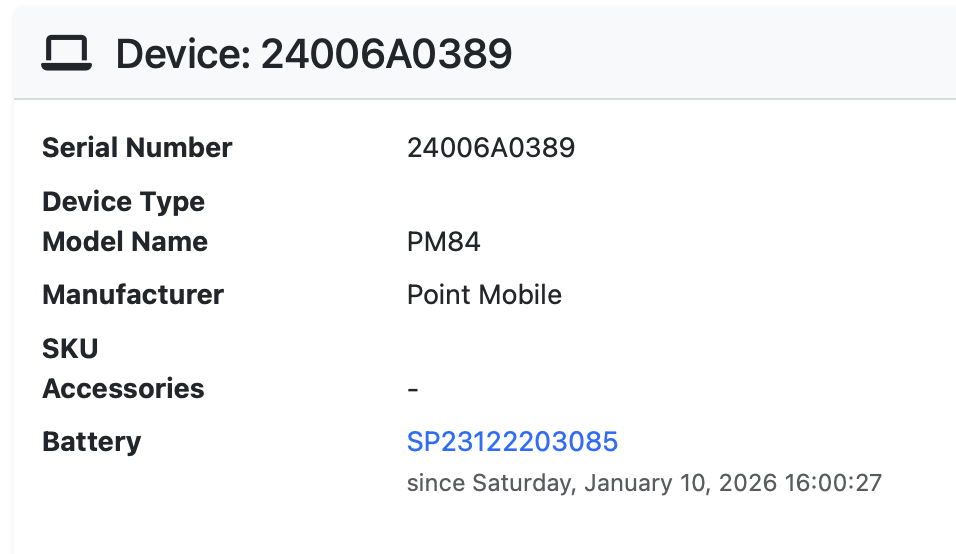This screenshot has width=956, height=554.
Task: Click the SKU field label
Action: coord(70,349)
